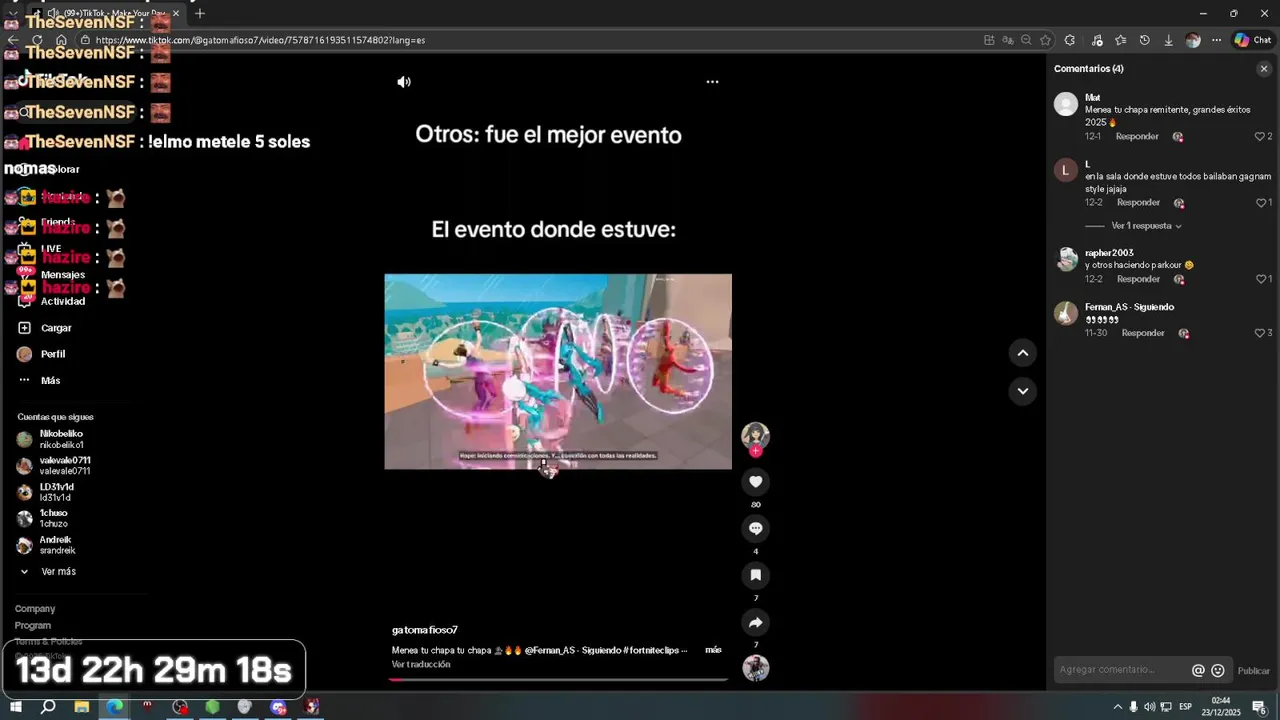Close the TikTok browser tab

tap(176, 13)
